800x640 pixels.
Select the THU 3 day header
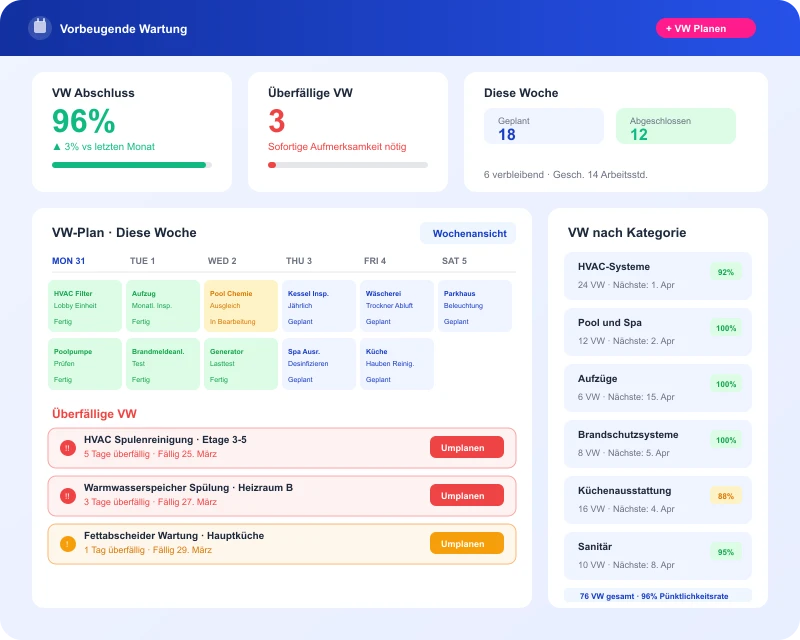point(298,261)
